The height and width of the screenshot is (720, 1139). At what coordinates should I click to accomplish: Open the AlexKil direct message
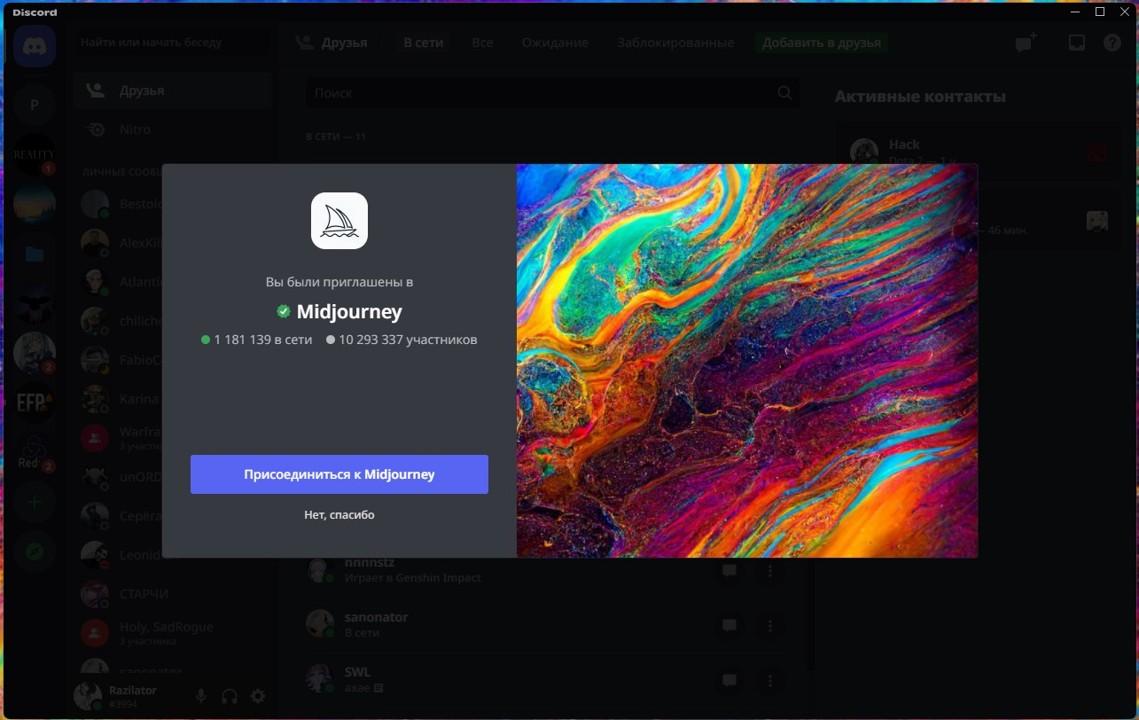click(123, 243)
